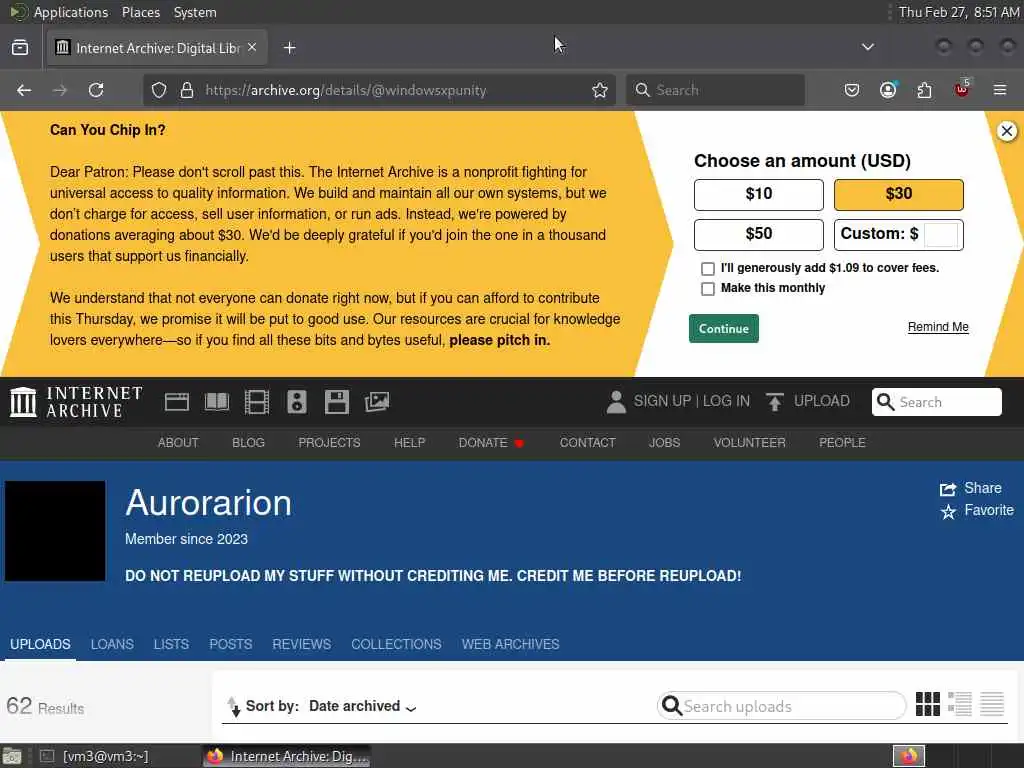Viewport: 1024px width, 768px height.
Task: Open the Software floppy disk icon
Action: tap(336, 402)
